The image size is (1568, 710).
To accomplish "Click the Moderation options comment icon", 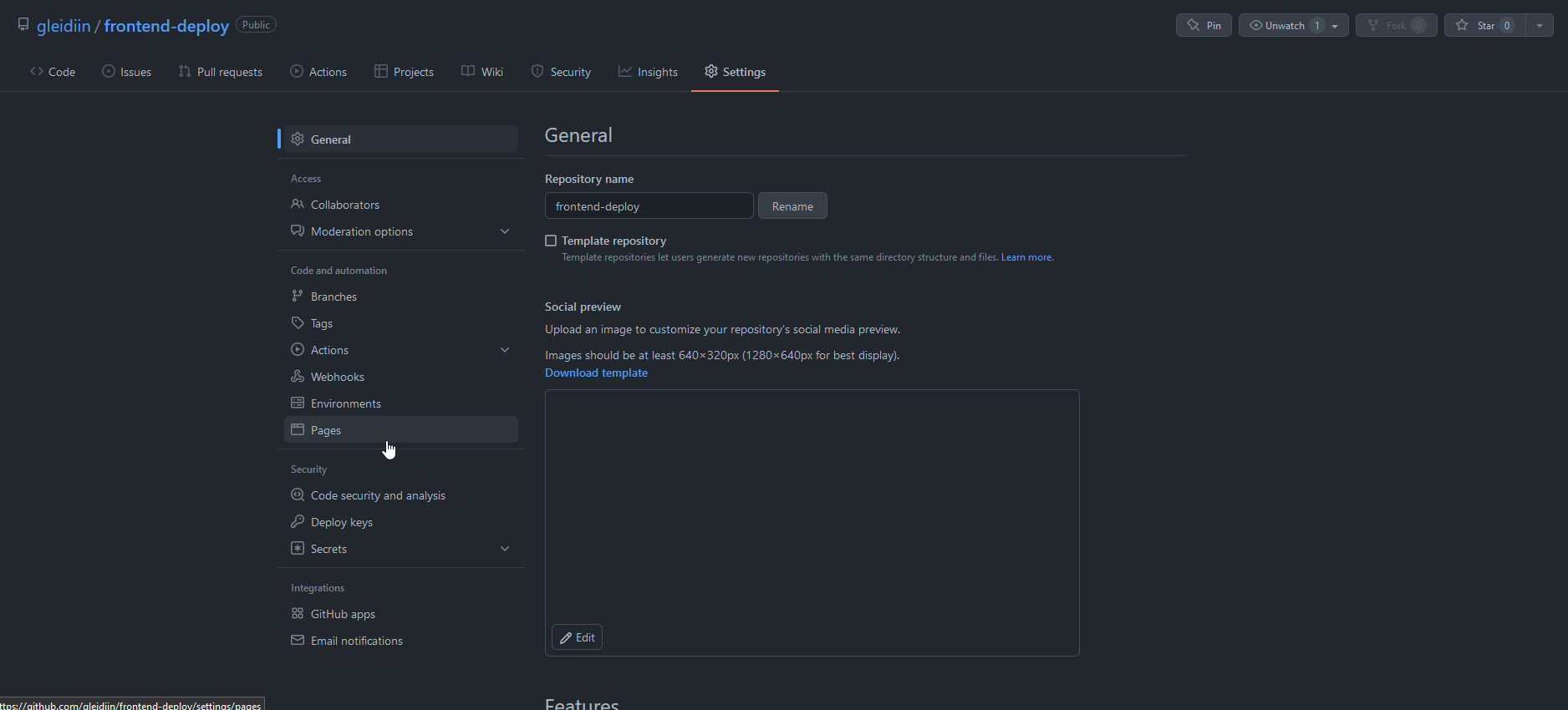I will (x=298, y=231).
